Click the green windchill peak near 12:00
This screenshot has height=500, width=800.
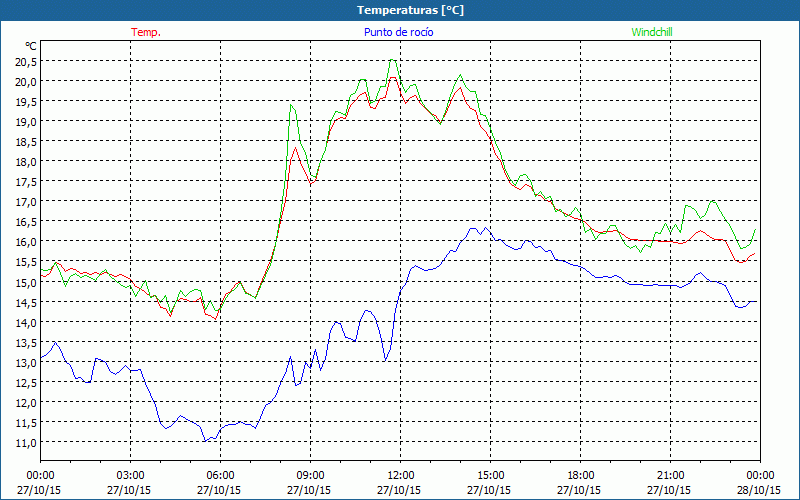(392, 60)
